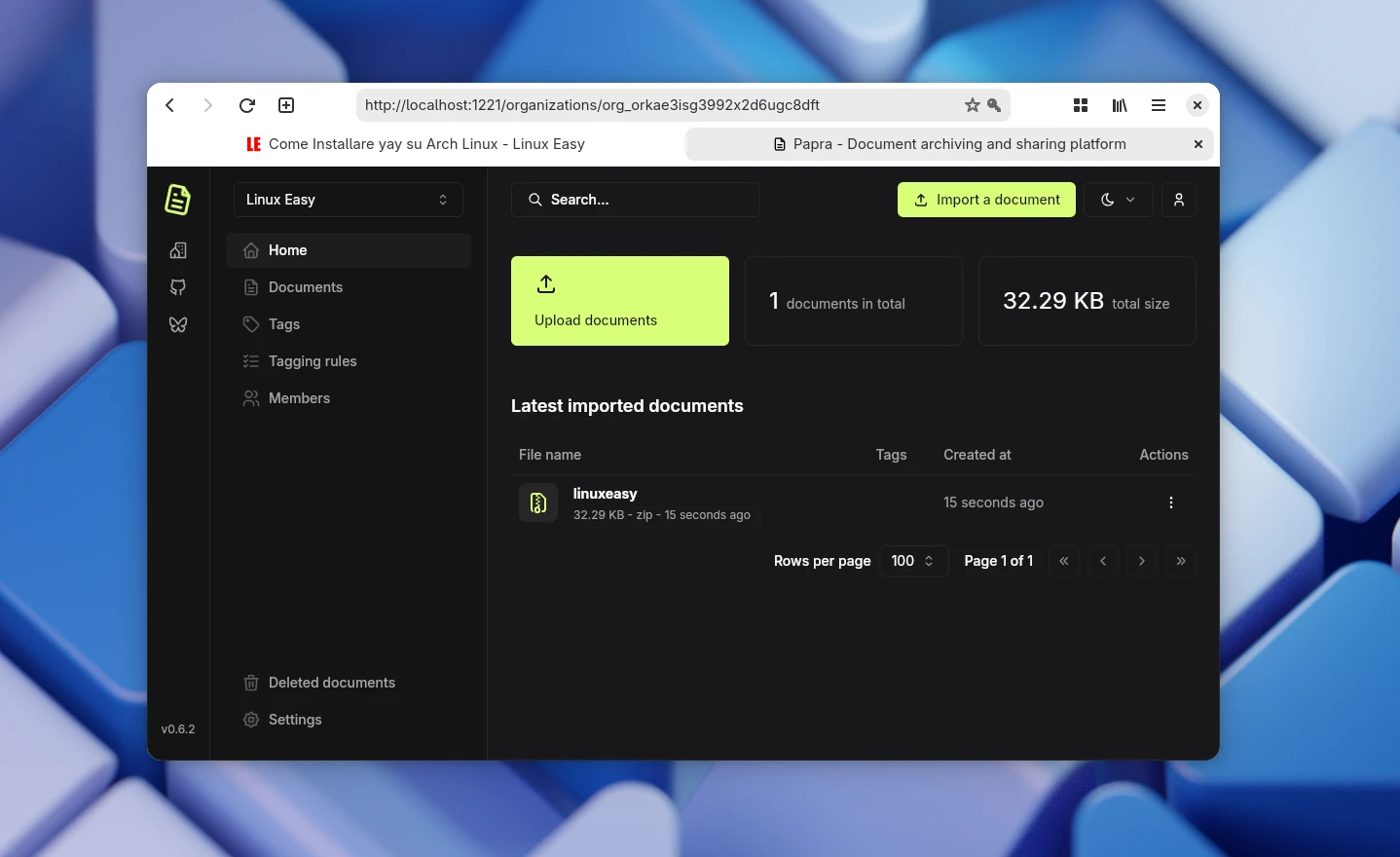Click the Bluesky butterfly icon

pos(178,324)
